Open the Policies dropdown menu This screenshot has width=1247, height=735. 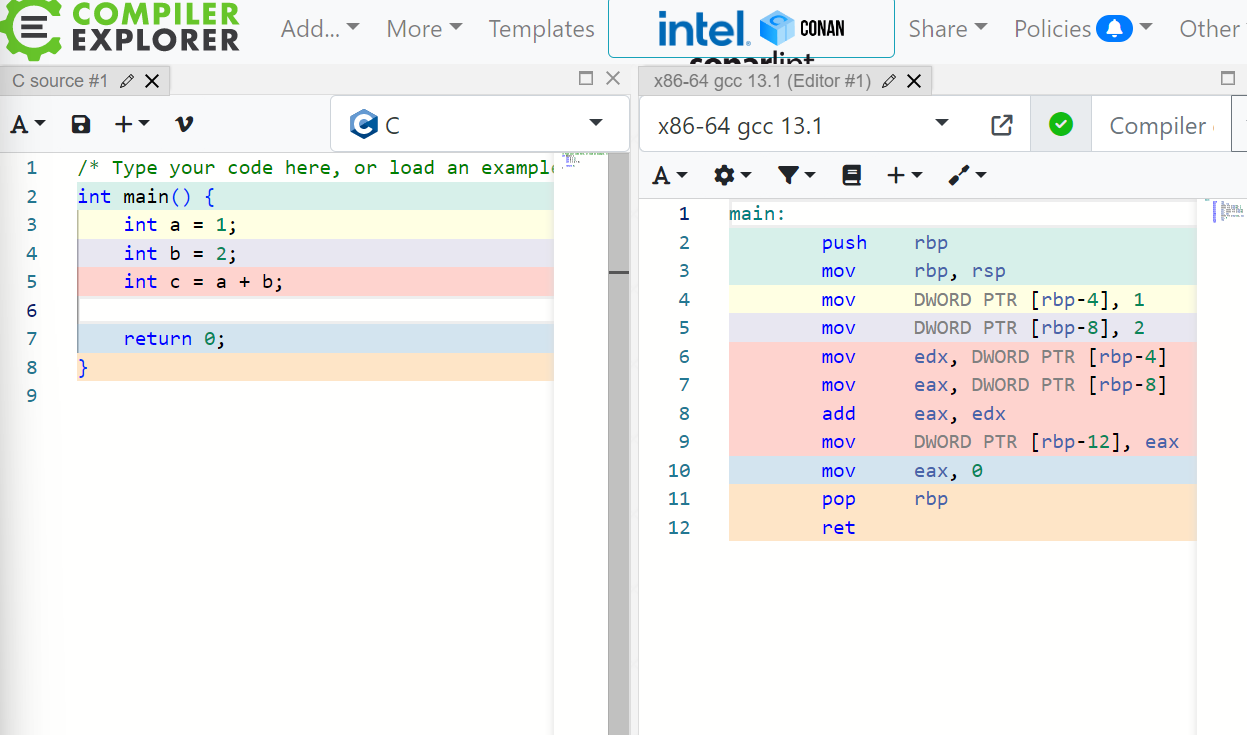[1083, 29]
